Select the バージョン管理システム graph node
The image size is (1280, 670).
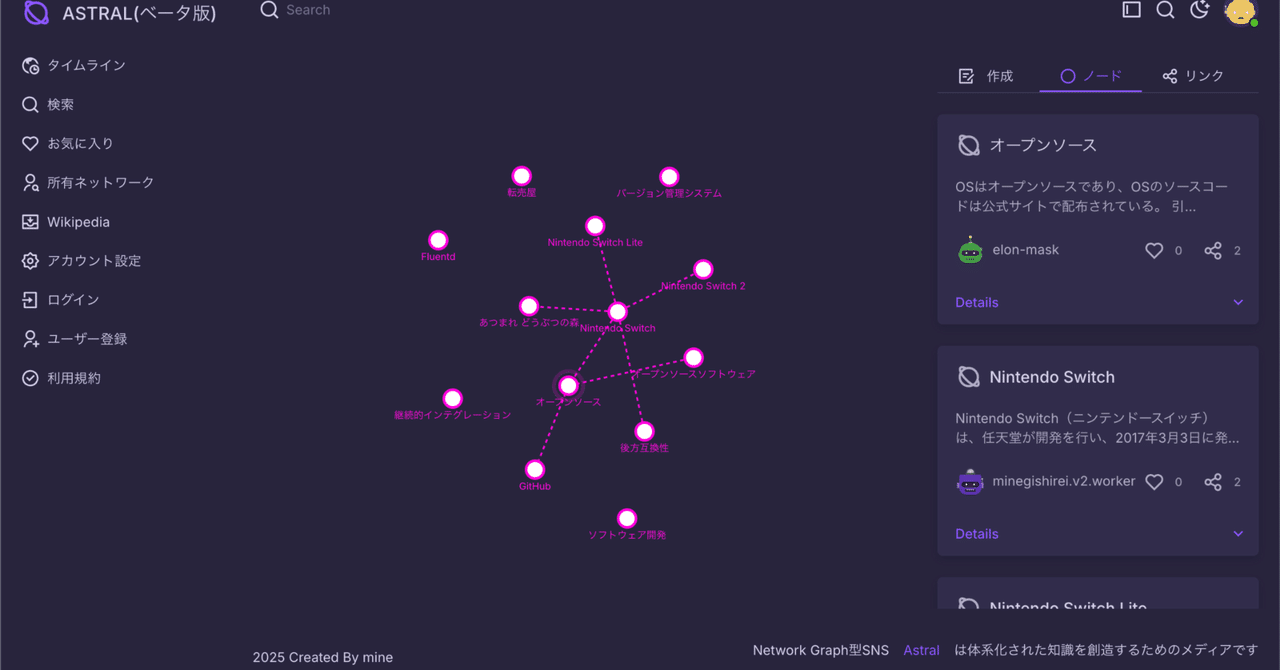(x=669, y=177)
